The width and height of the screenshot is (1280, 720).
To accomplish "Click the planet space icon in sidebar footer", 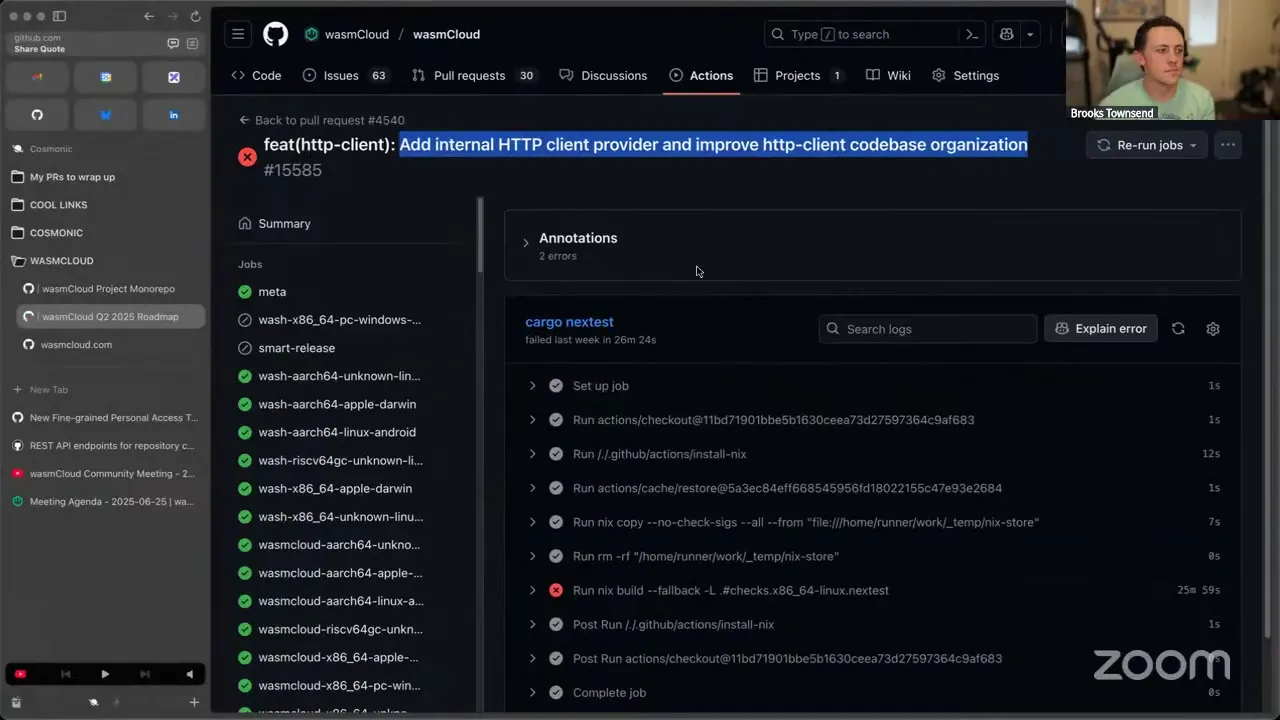I will click(93, 702).
